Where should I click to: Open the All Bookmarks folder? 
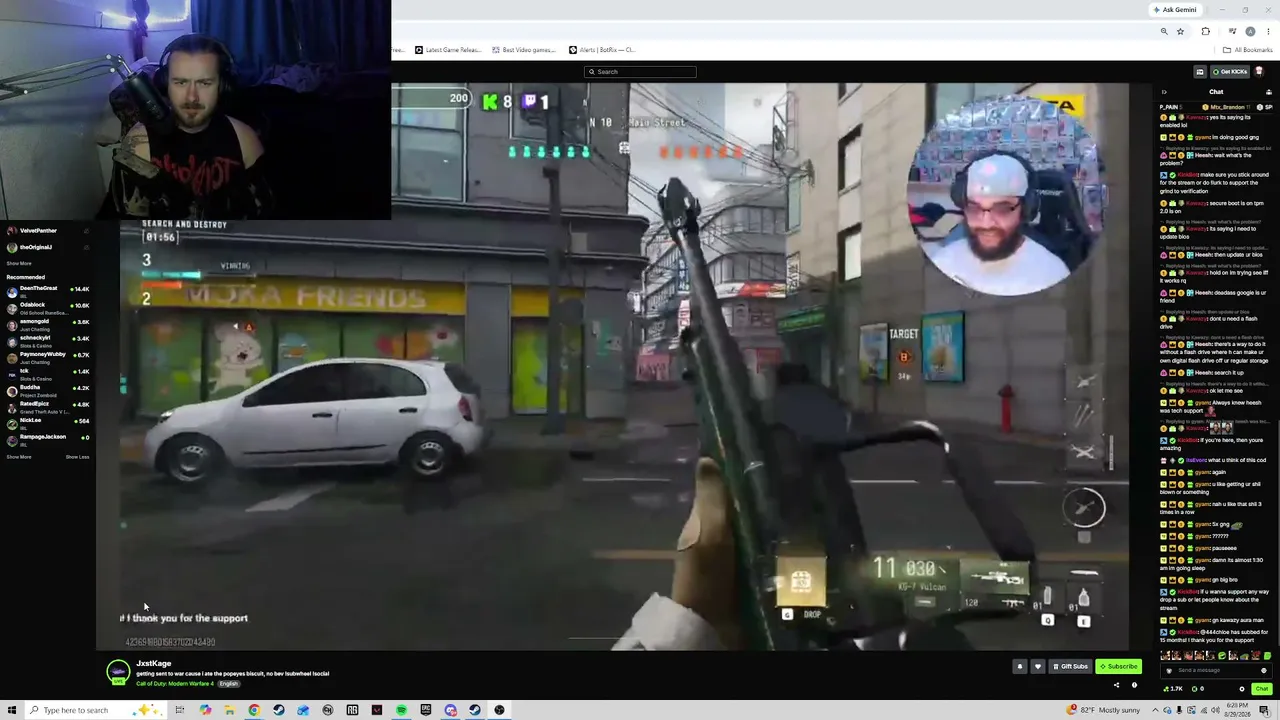point(1248,50)
